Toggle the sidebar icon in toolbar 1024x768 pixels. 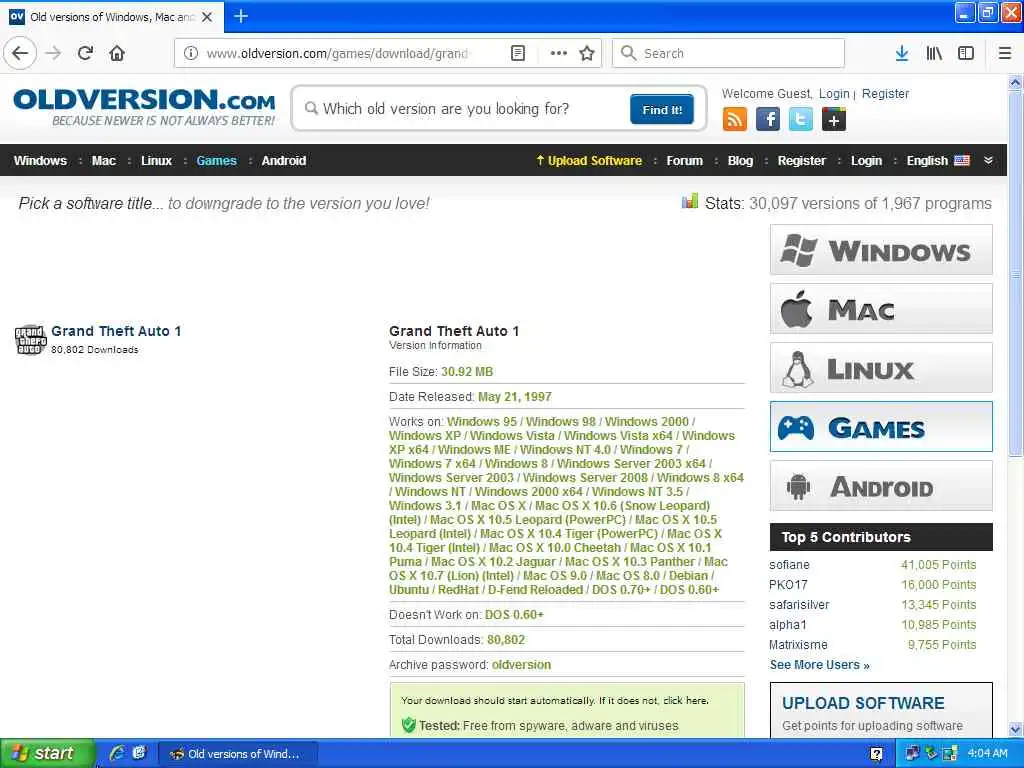point(966,53)
